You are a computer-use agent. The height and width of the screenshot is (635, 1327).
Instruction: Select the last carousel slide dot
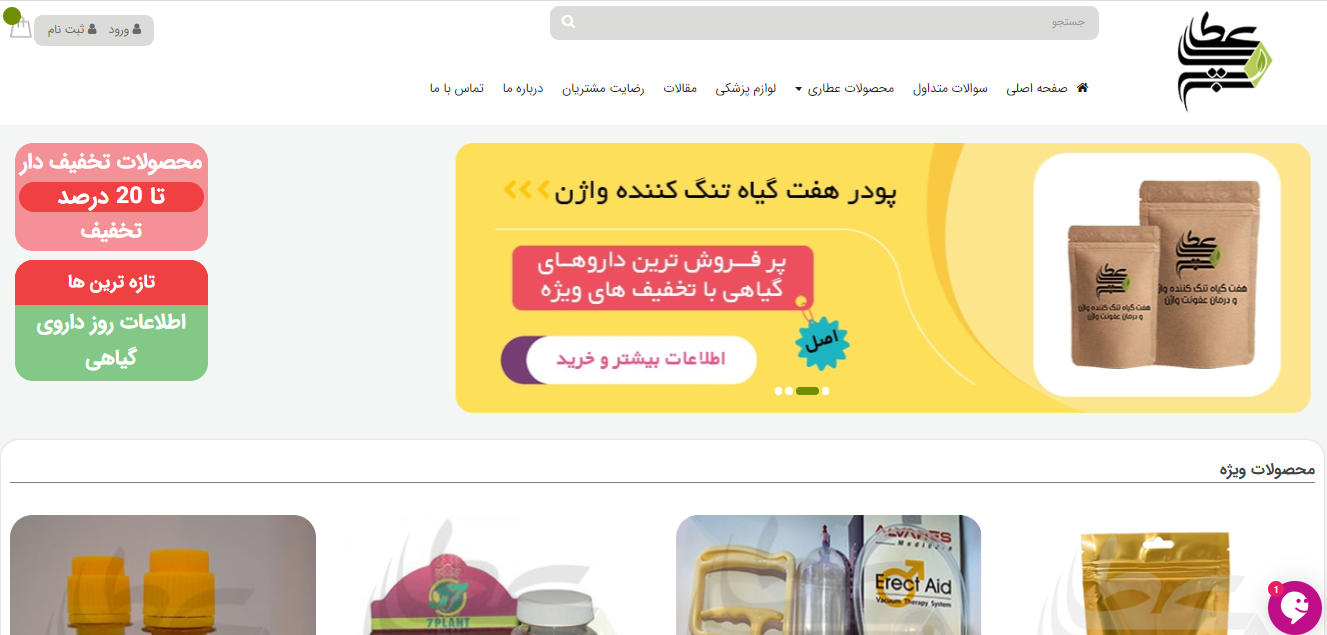(826, 391)
